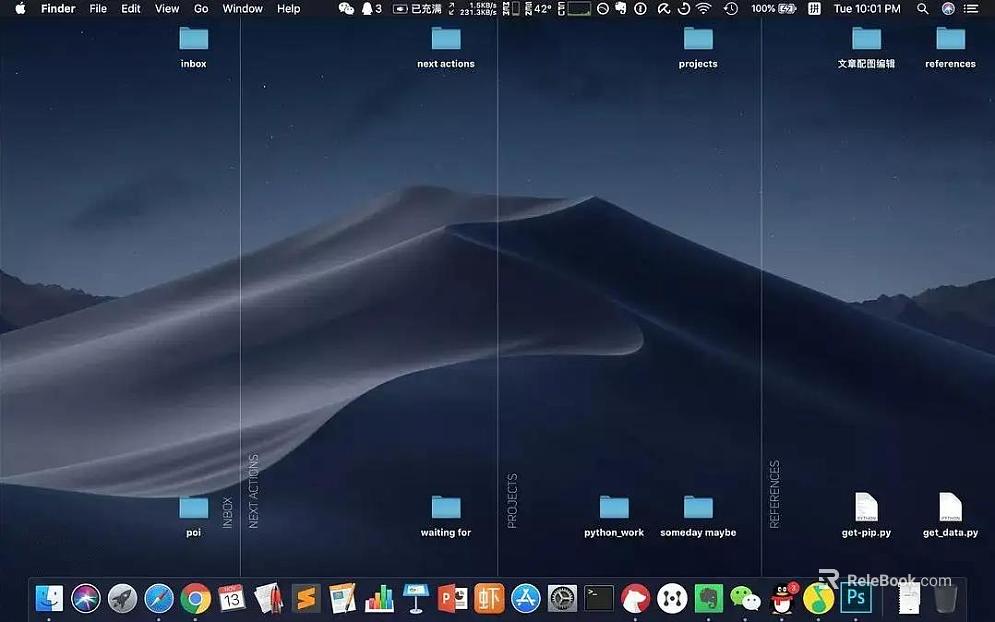Open the Apple menu
Image resolution: width=995 pixels, height=622 pixels.
(20, 9)
